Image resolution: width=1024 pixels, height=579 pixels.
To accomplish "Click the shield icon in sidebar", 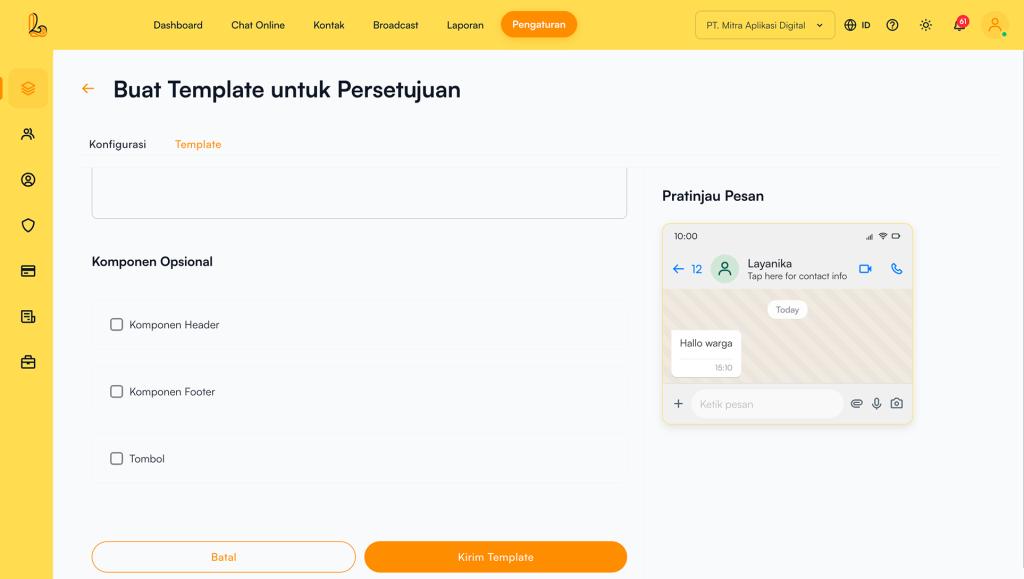I will coord(28,225).
